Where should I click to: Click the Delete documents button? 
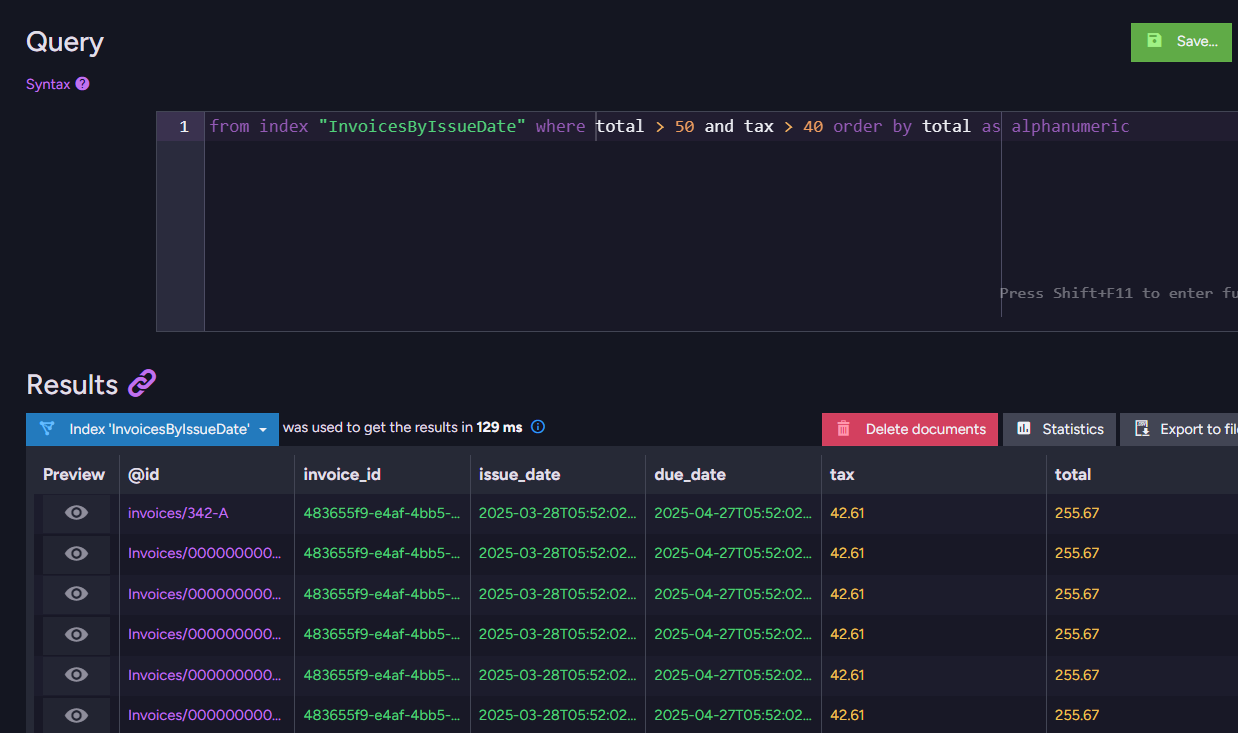[910, 429]
